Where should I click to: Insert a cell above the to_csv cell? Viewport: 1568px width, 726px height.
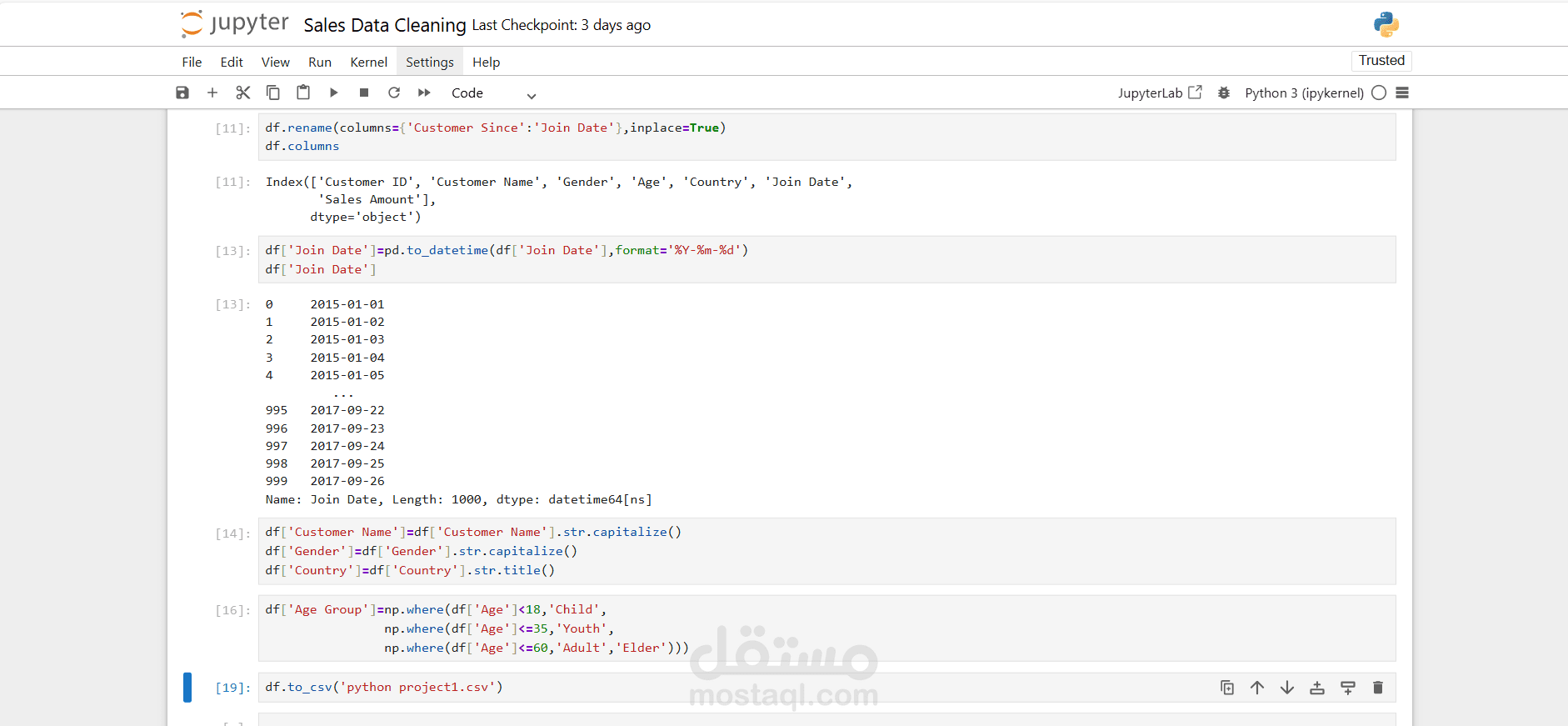tap(1317, 688)
